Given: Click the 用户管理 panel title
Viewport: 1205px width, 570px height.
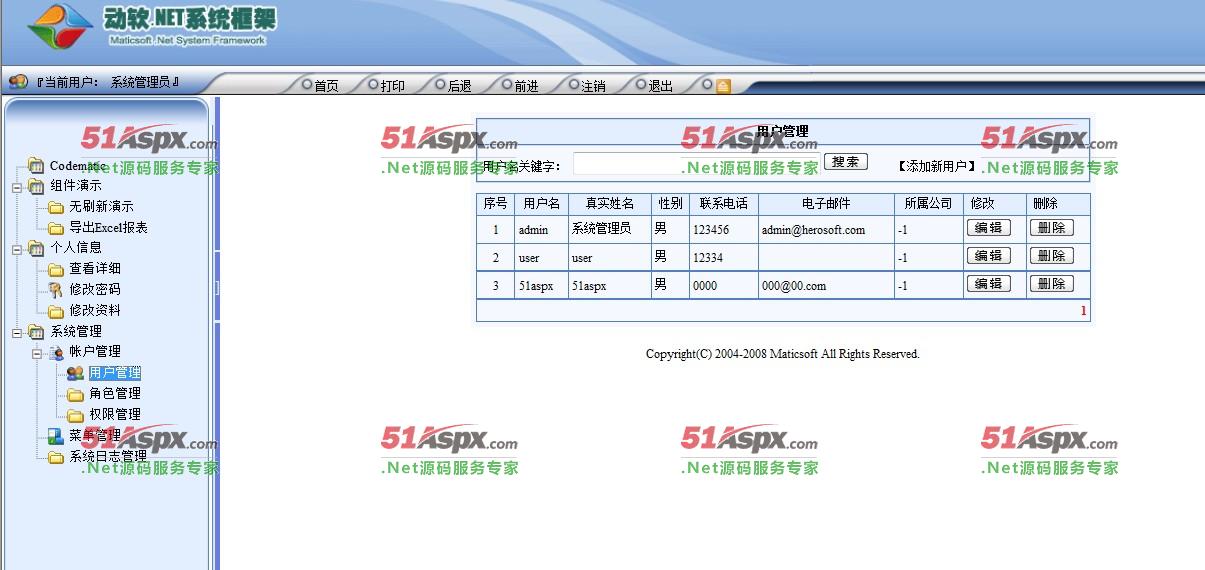Looking at the screenshot, I should click(782, 131).
